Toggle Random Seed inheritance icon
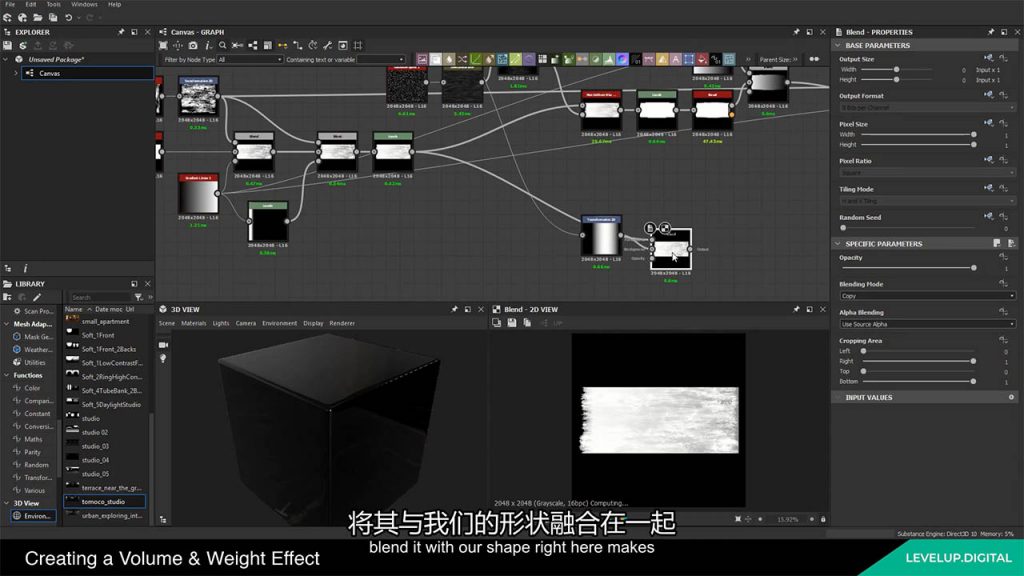The height and width of the screenshot is (576, 1024). (x=988, y=217)
